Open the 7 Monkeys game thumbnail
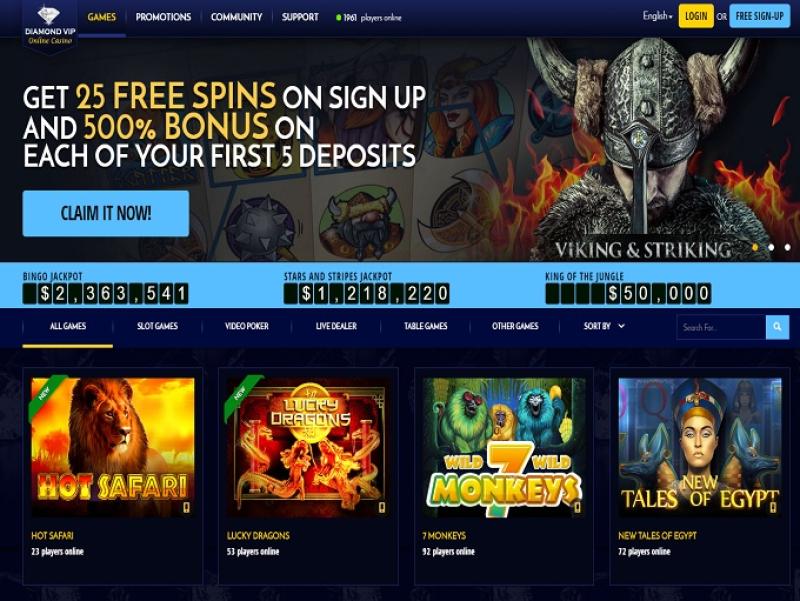 pyautogui.click(x=504, y=447)
